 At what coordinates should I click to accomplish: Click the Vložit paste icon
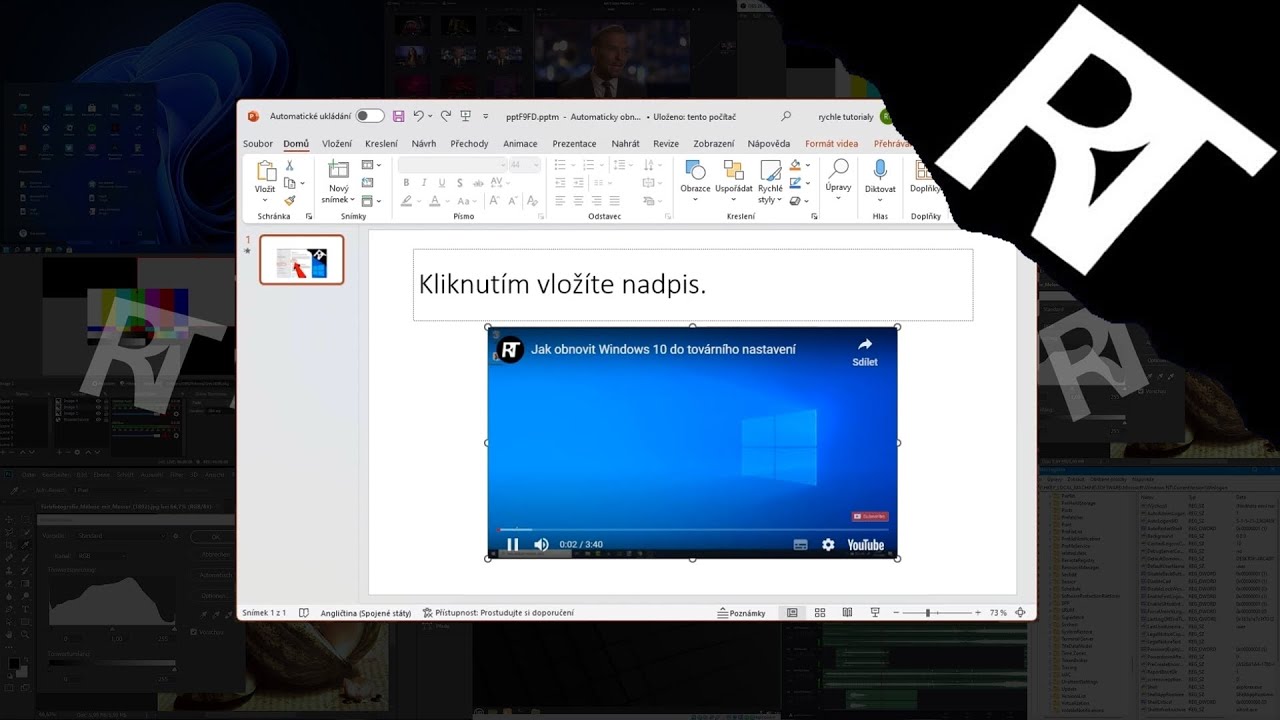265,171
